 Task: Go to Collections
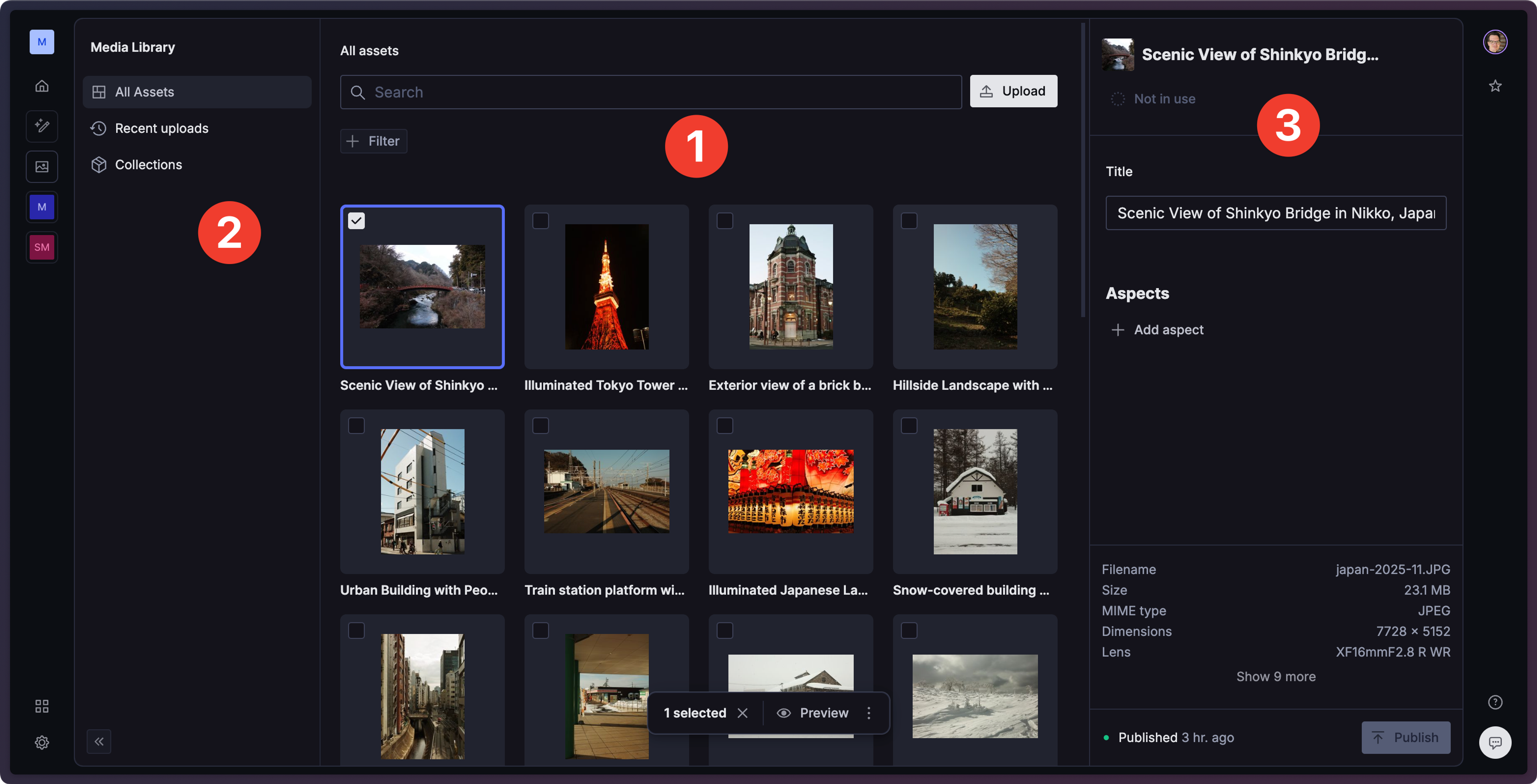148,164
